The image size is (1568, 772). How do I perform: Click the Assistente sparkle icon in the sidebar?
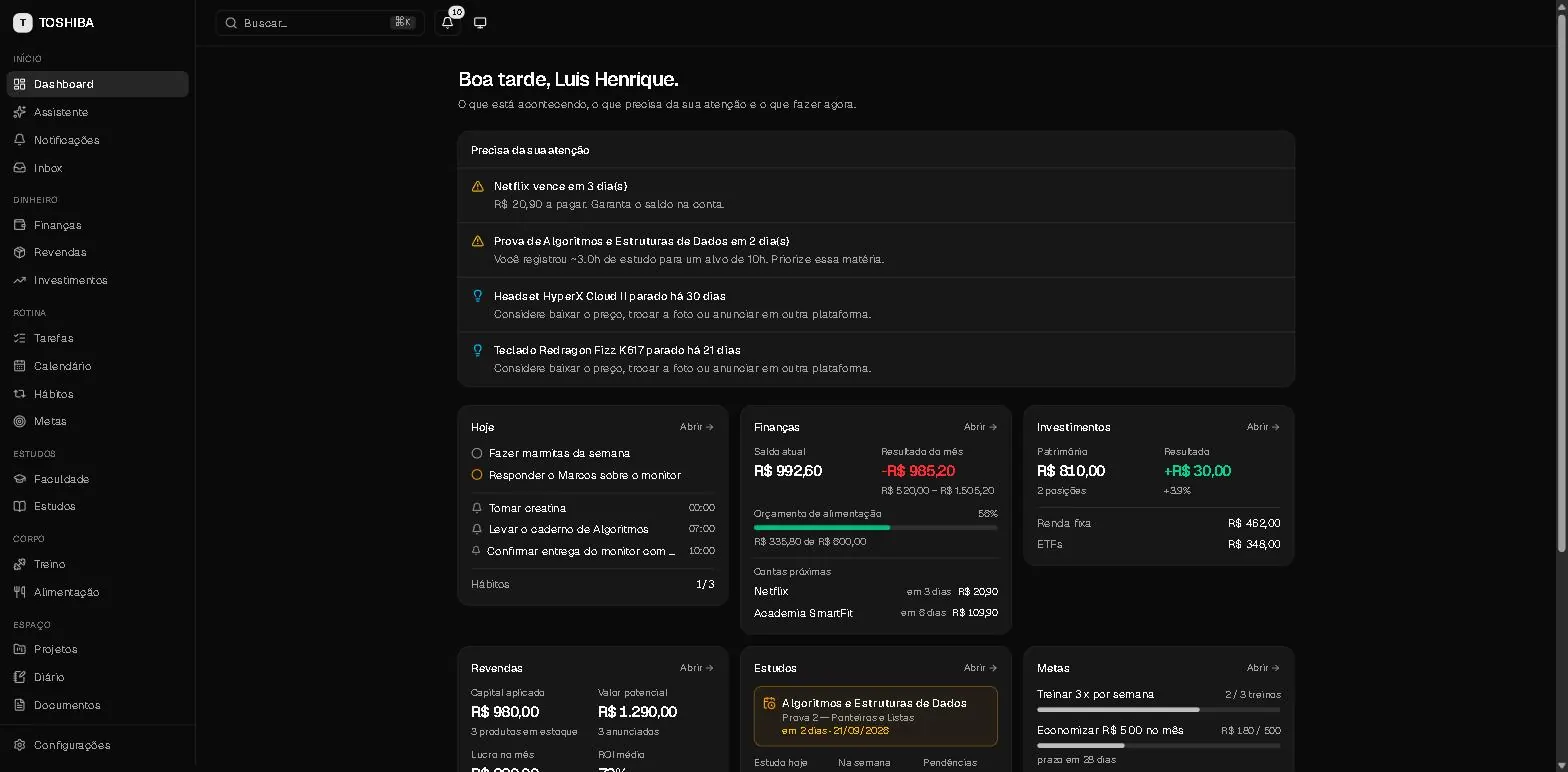coord(20,112)
